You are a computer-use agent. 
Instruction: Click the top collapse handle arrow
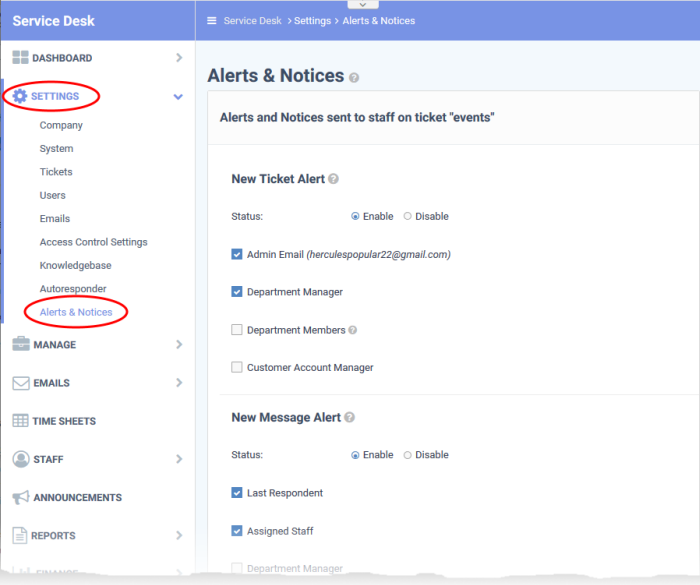pyautogui.click(x=348, y=5)
